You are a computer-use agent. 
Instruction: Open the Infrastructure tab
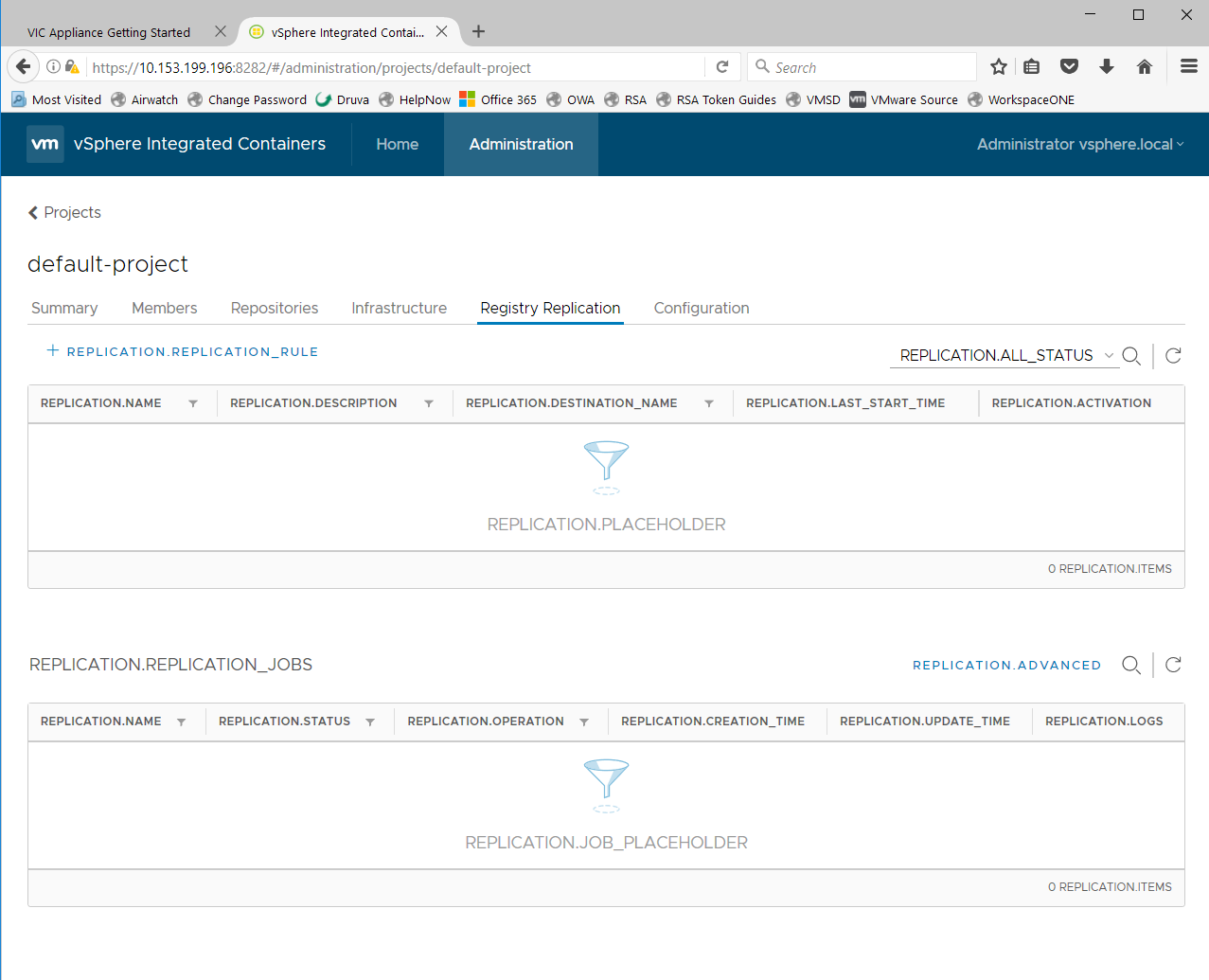click(399, 309)
